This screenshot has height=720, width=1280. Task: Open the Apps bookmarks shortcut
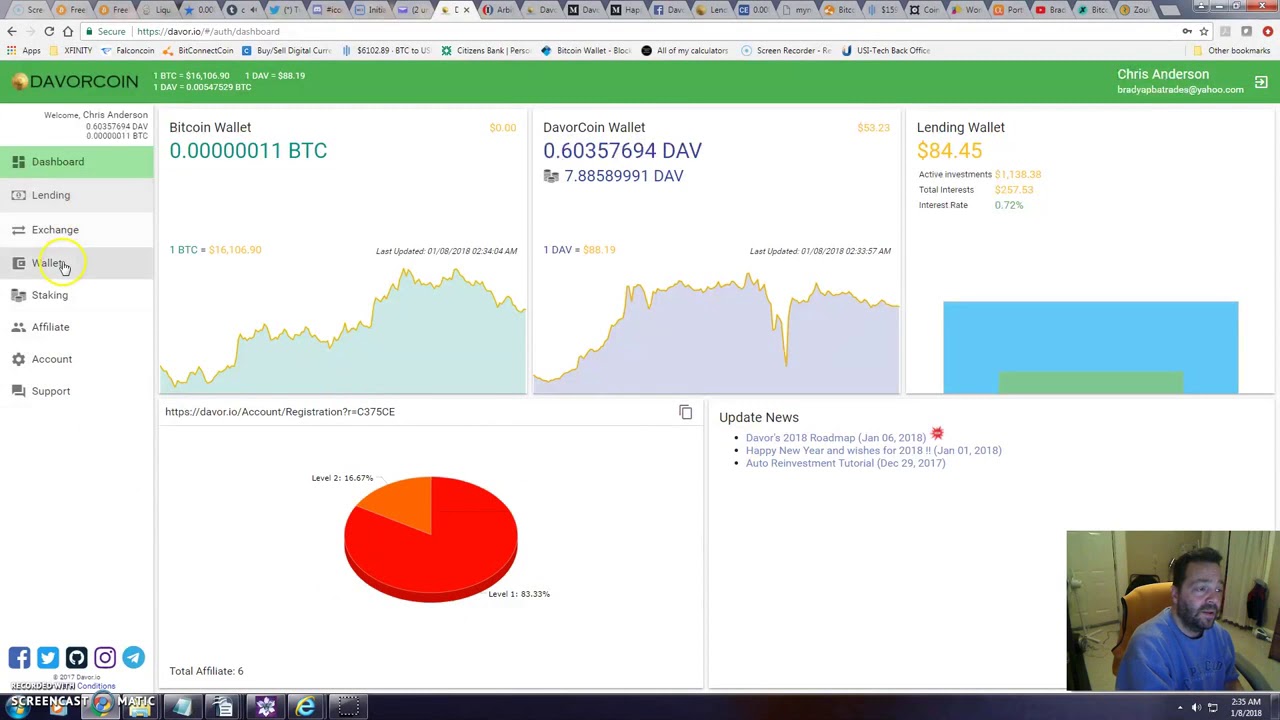click(24, 50)
